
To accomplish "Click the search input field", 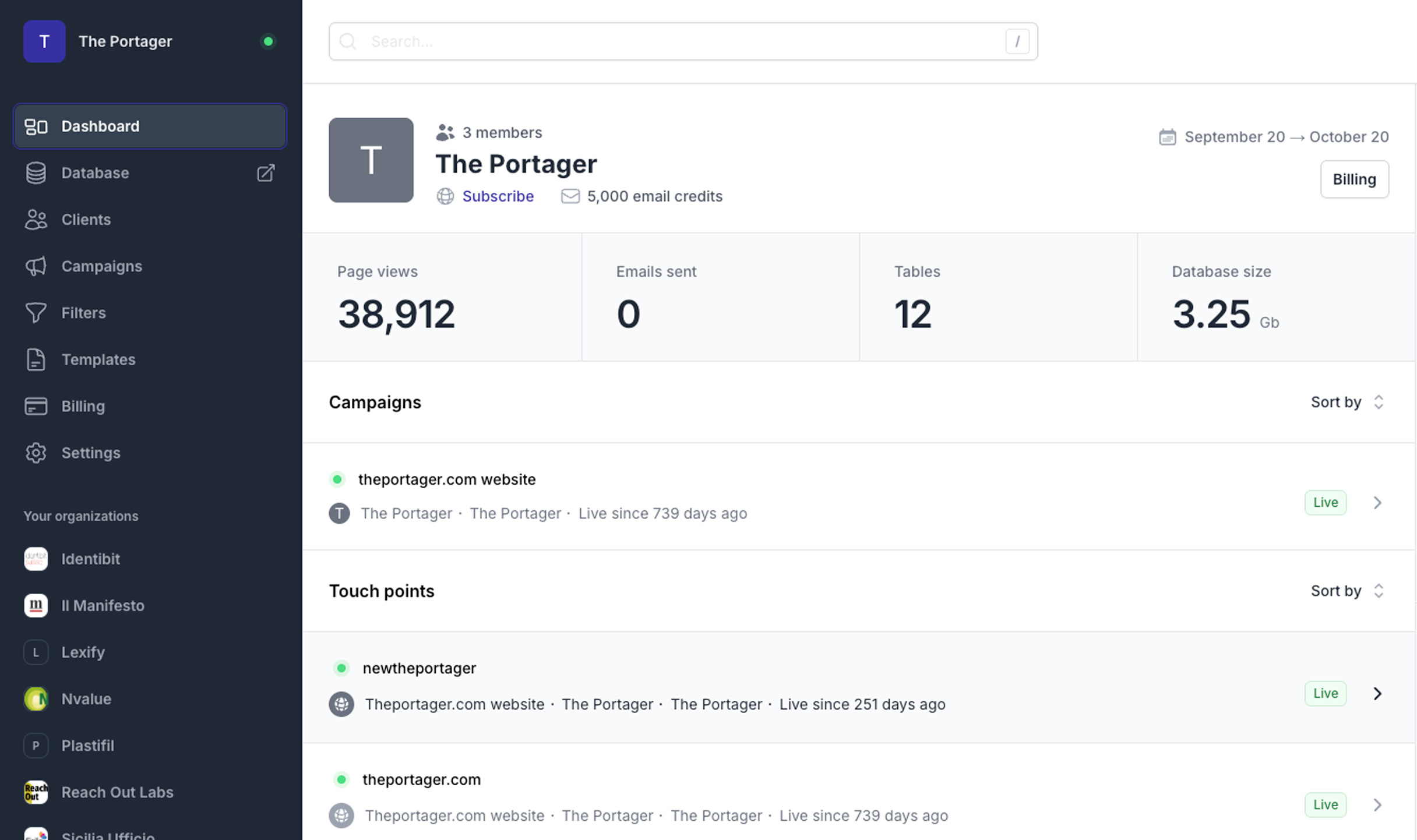I will [x=682, y=41].
